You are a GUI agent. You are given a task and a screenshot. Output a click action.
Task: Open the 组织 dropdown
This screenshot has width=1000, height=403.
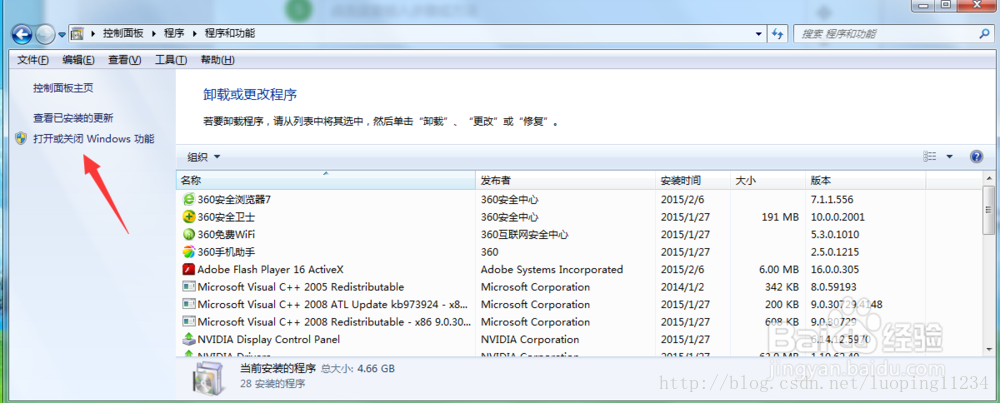(x=203, y=157)
